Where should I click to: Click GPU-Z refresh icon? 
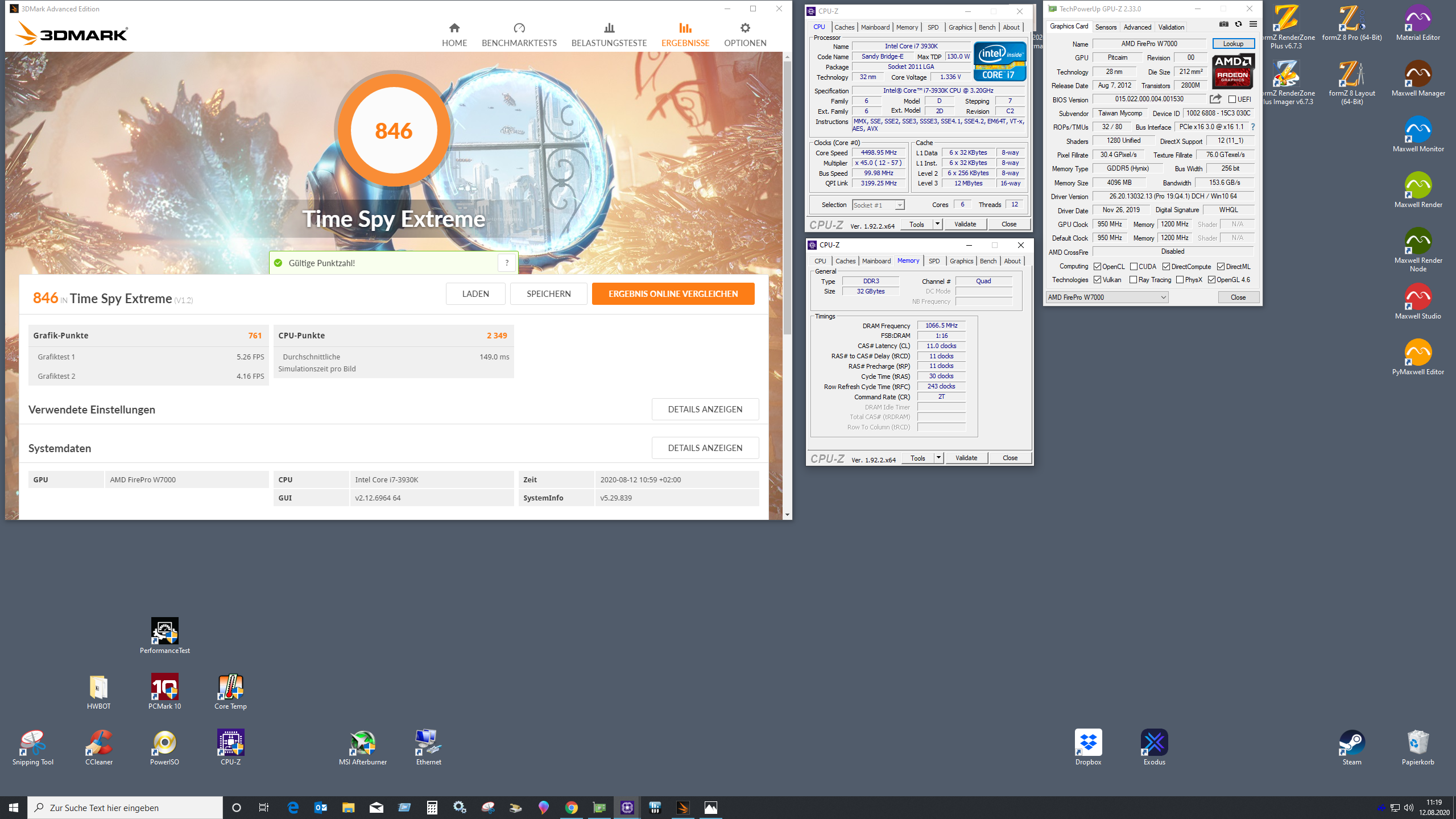click(1238, 24)
